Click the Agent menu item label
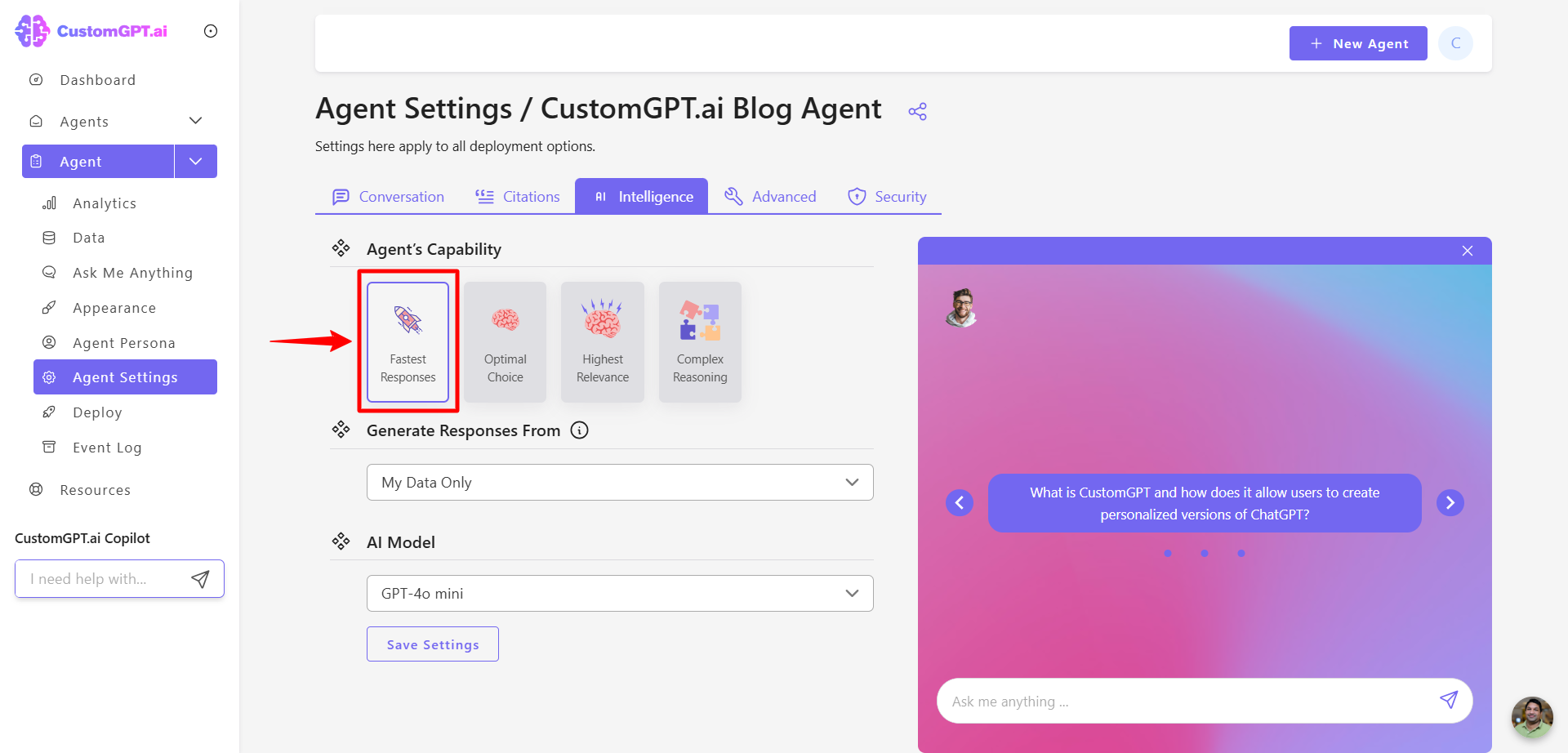The width and height of the screenshot is (1568, 753). click(81, 162)
